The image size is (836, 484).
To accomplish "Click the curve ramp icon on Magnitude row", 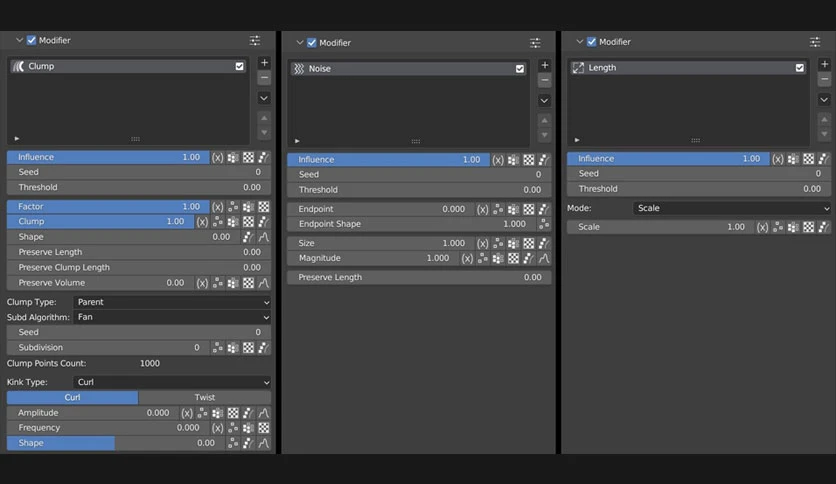I will point(544,259).
